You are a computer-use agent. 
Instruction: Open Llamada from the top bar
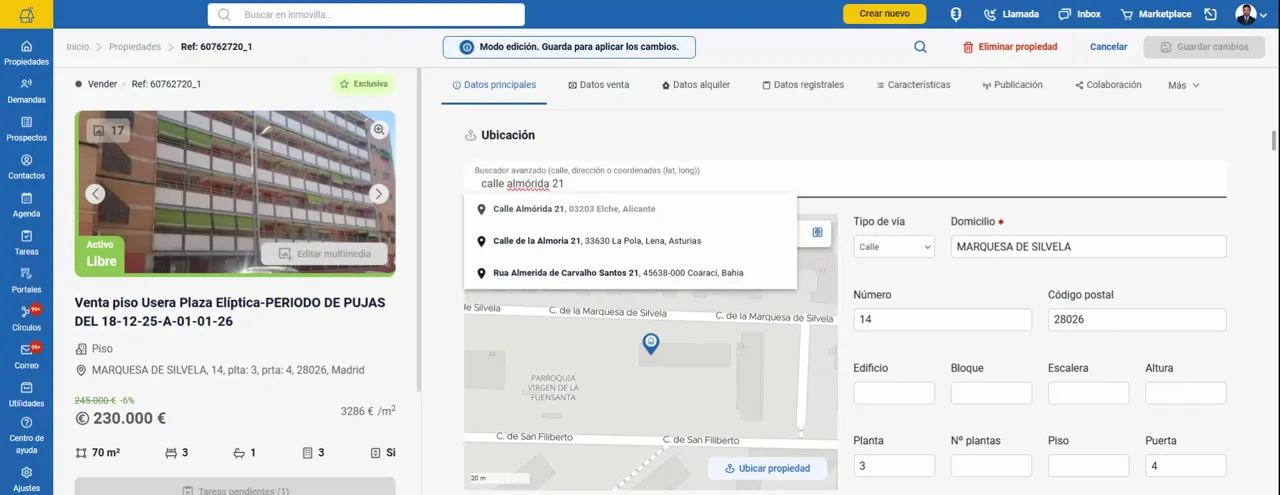click(x=1011, y=14)
